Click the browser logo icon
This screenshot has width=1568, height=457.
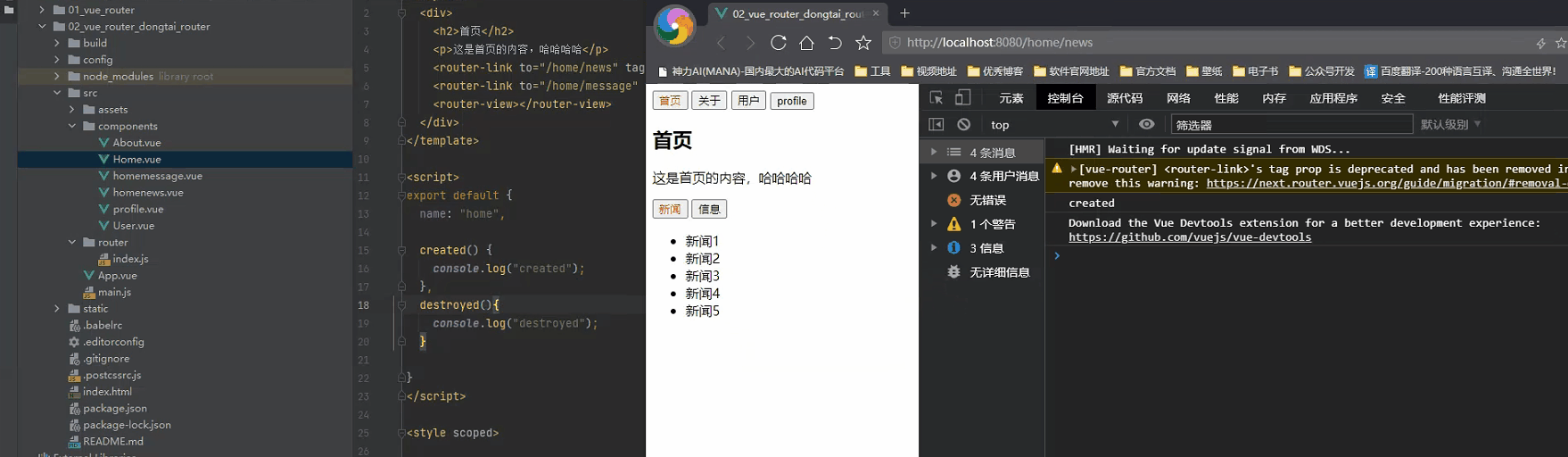pyautogui.click(x=674, y=25)
